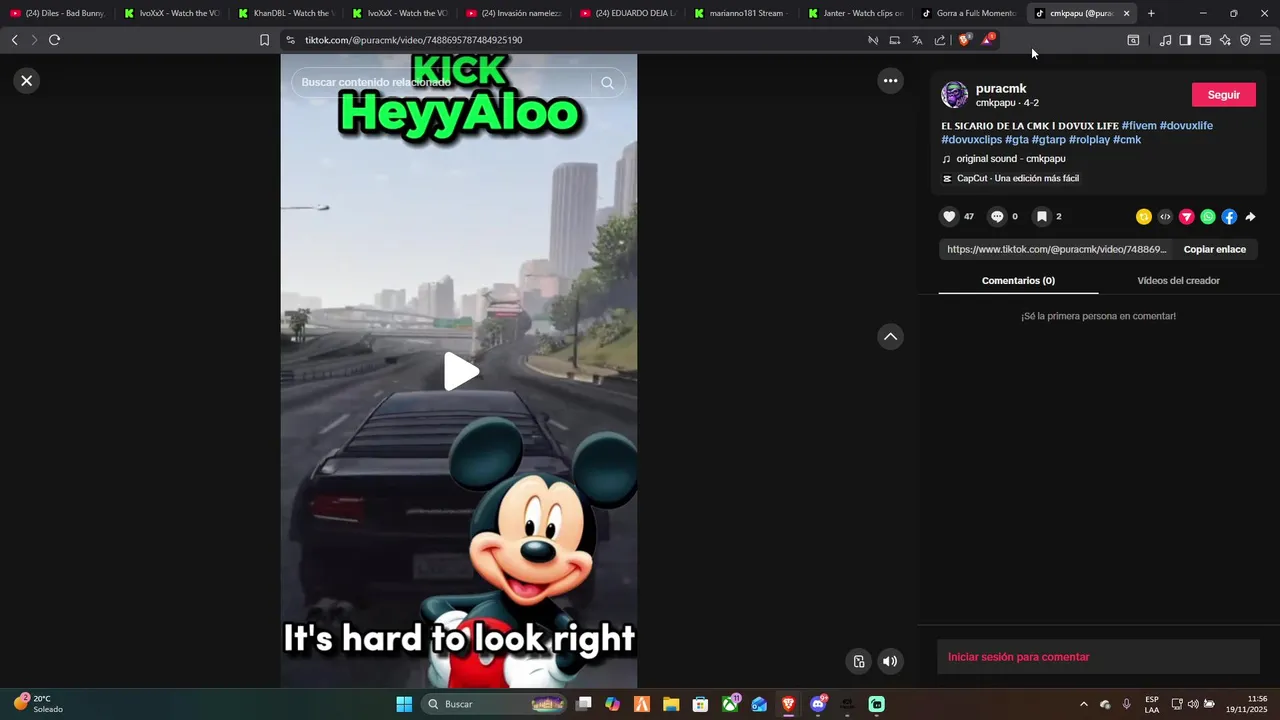Share video to Facebook
This screenshot has height=720, width=1280.
coord(1229,217)
